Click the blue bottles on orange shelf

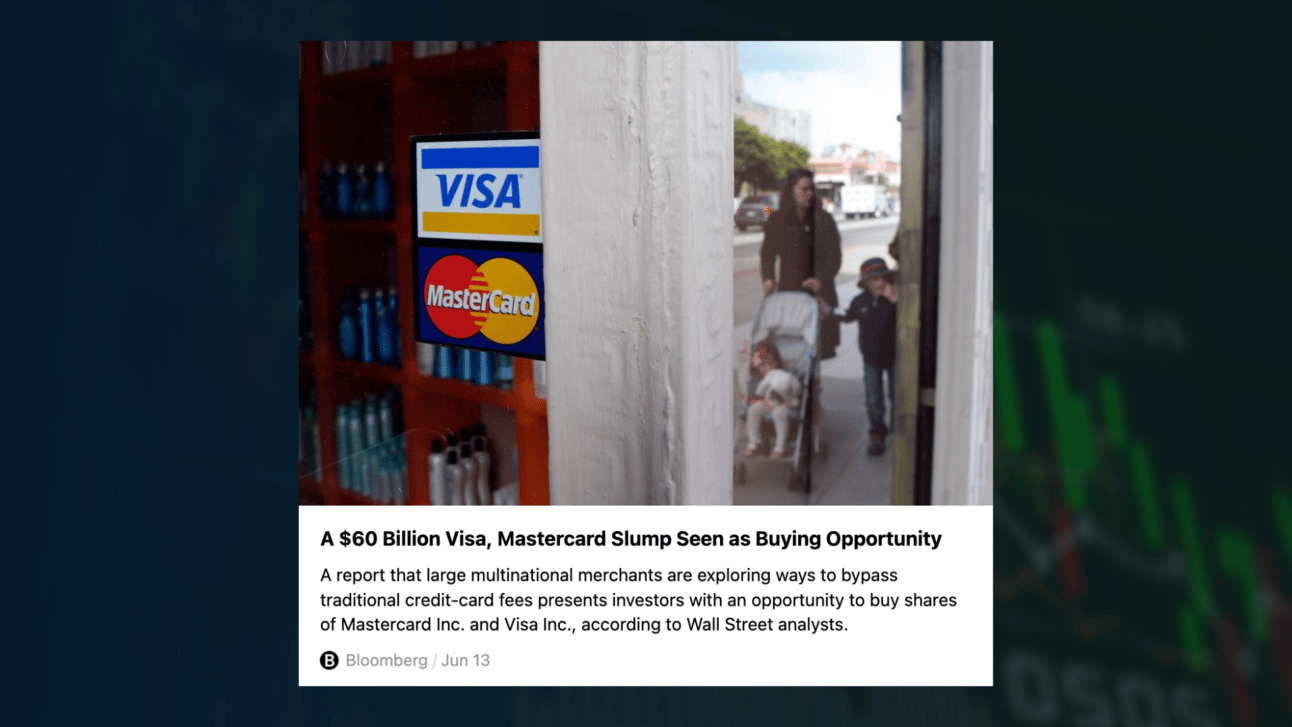tap(355, 188)
